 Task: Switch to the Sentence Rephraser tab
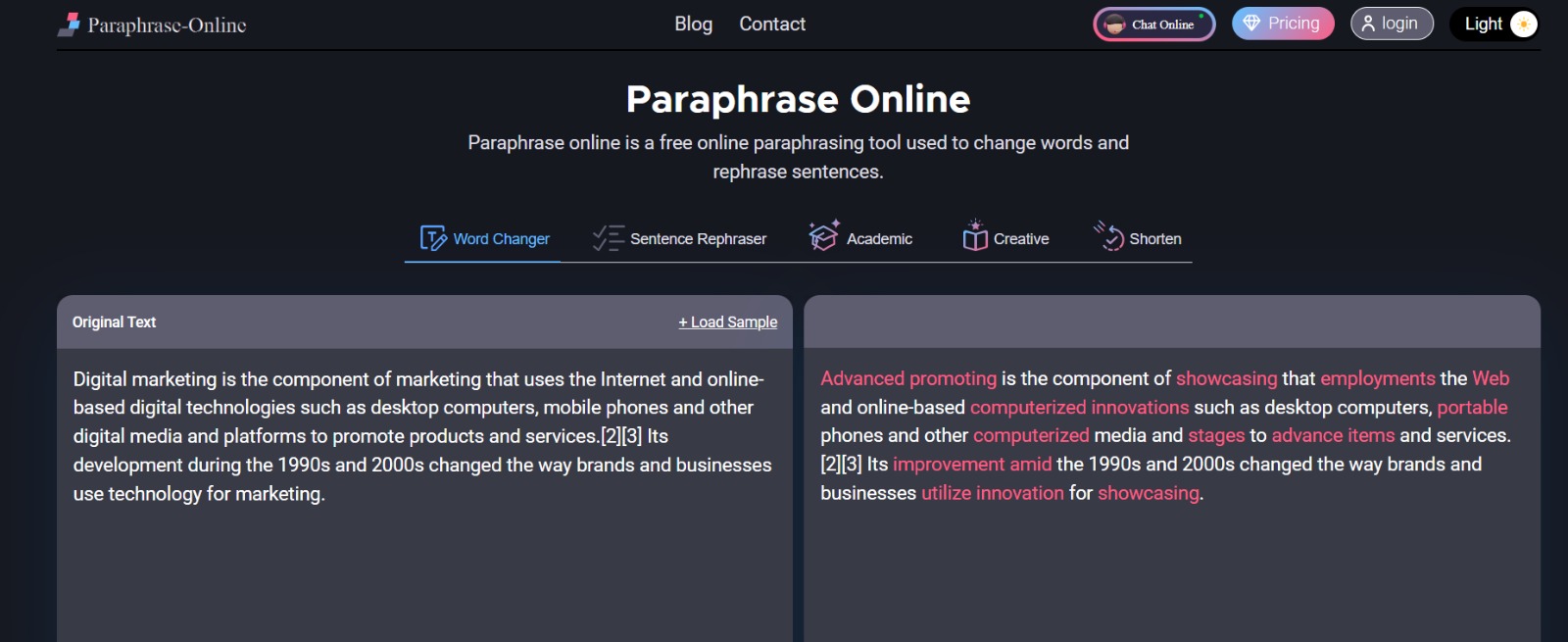698,239
